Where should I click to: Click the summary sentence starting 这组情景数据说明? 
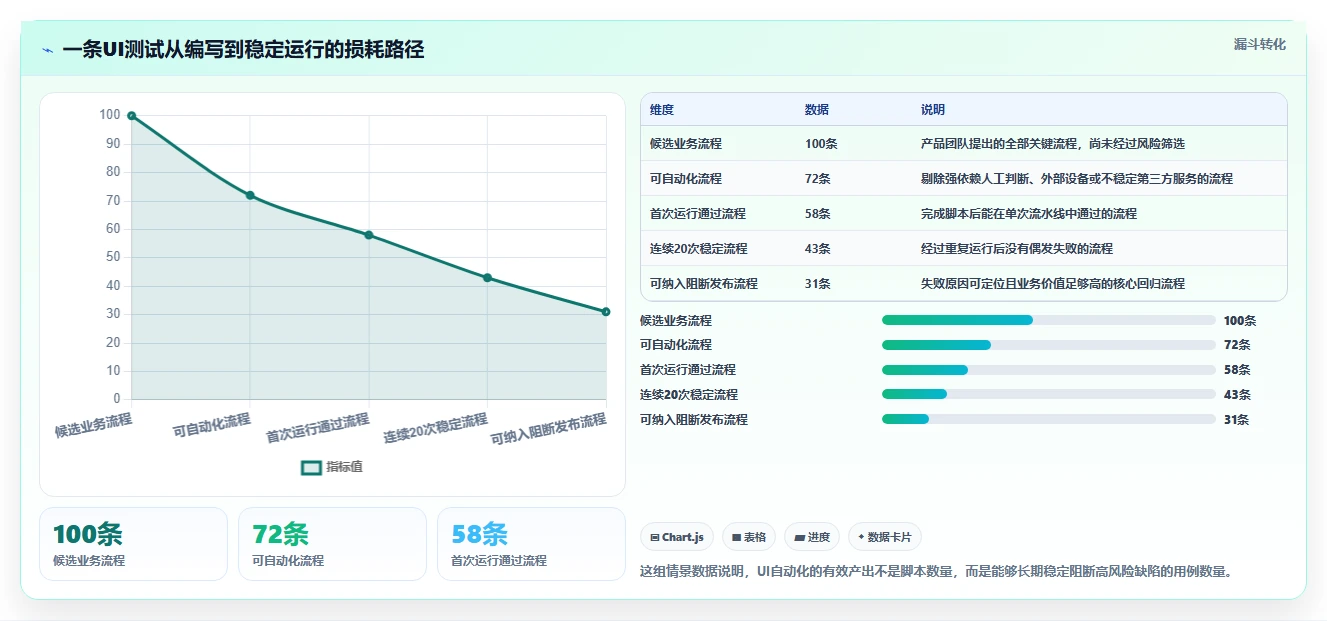click(x=936, y=572)
